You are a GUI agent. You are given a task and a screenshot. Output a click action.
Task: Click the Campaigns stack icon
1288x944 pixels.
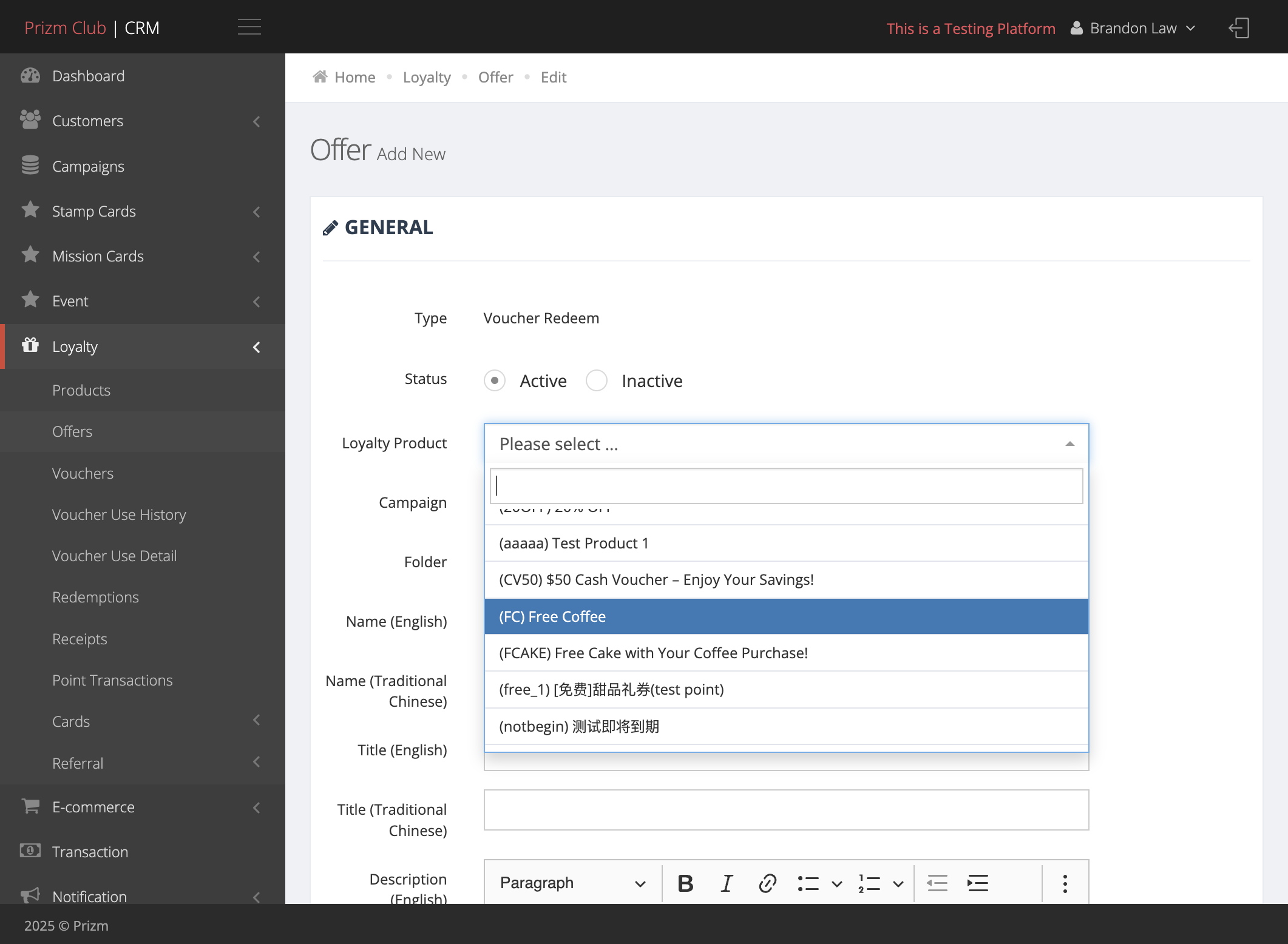(30, 165)
